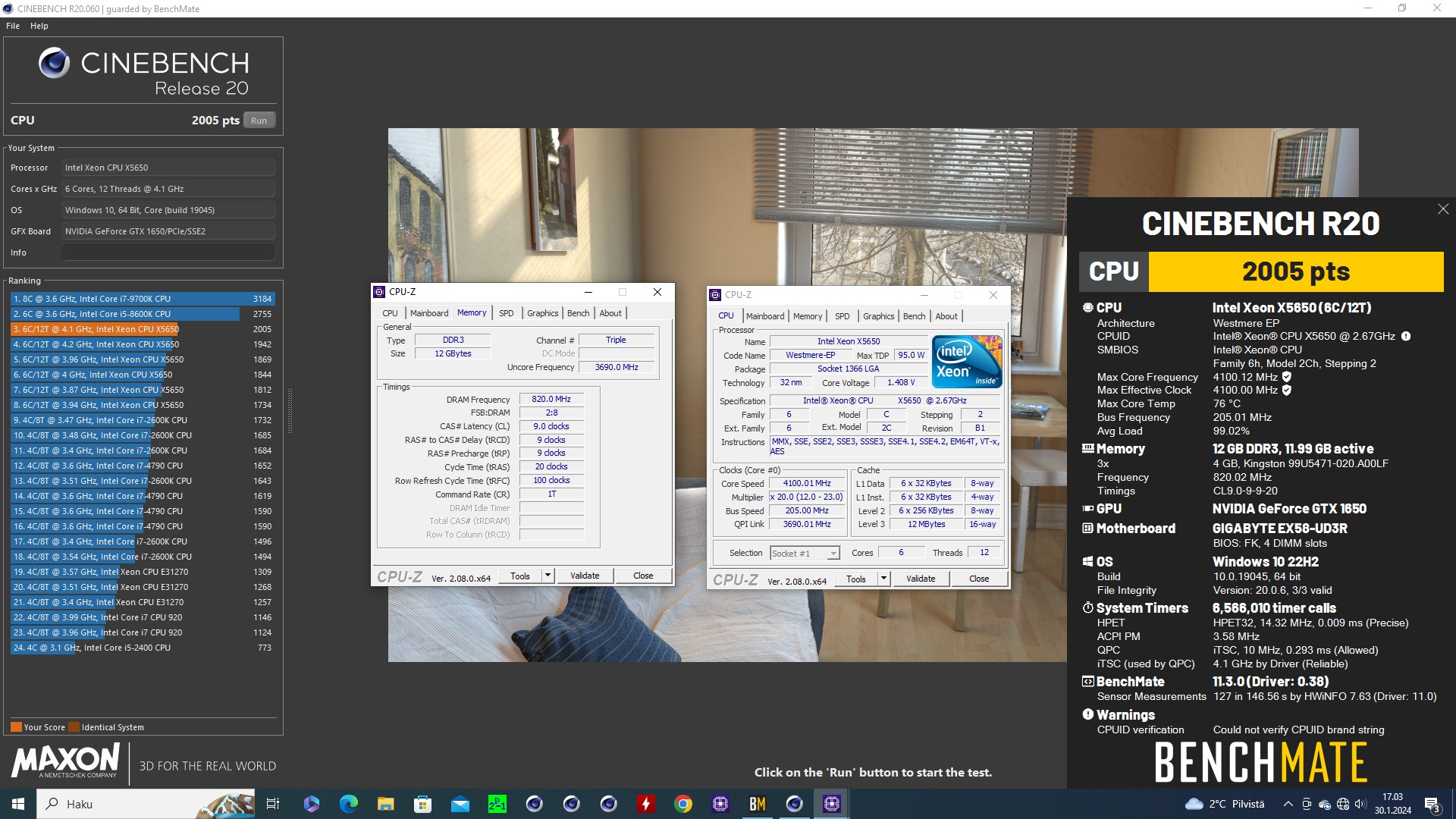Switch to Memory tab in CPU-Z CPU window
1456x819 pixels.
point(808,316)
